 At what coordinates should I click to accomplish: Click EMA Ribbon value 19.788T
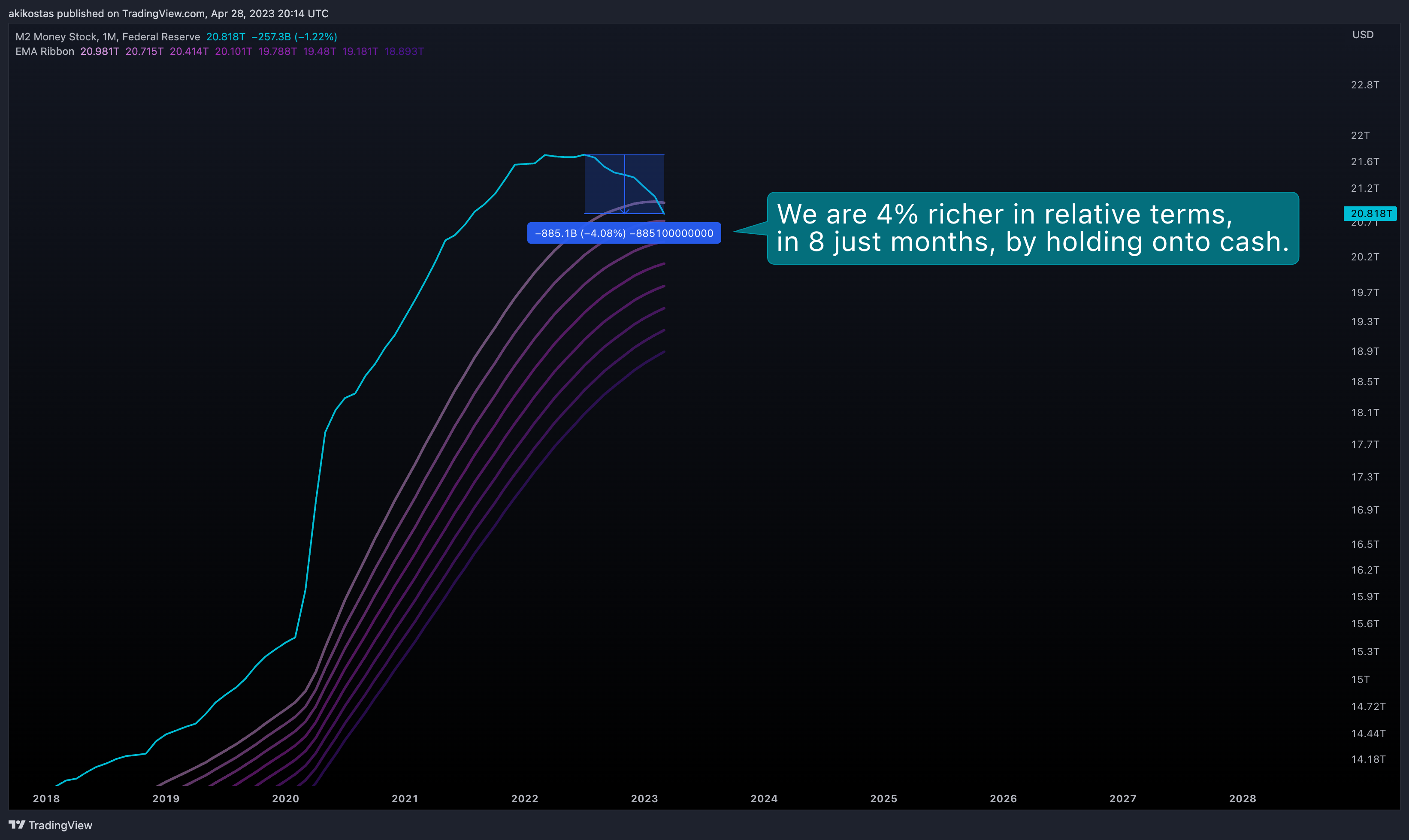[278, 51]
